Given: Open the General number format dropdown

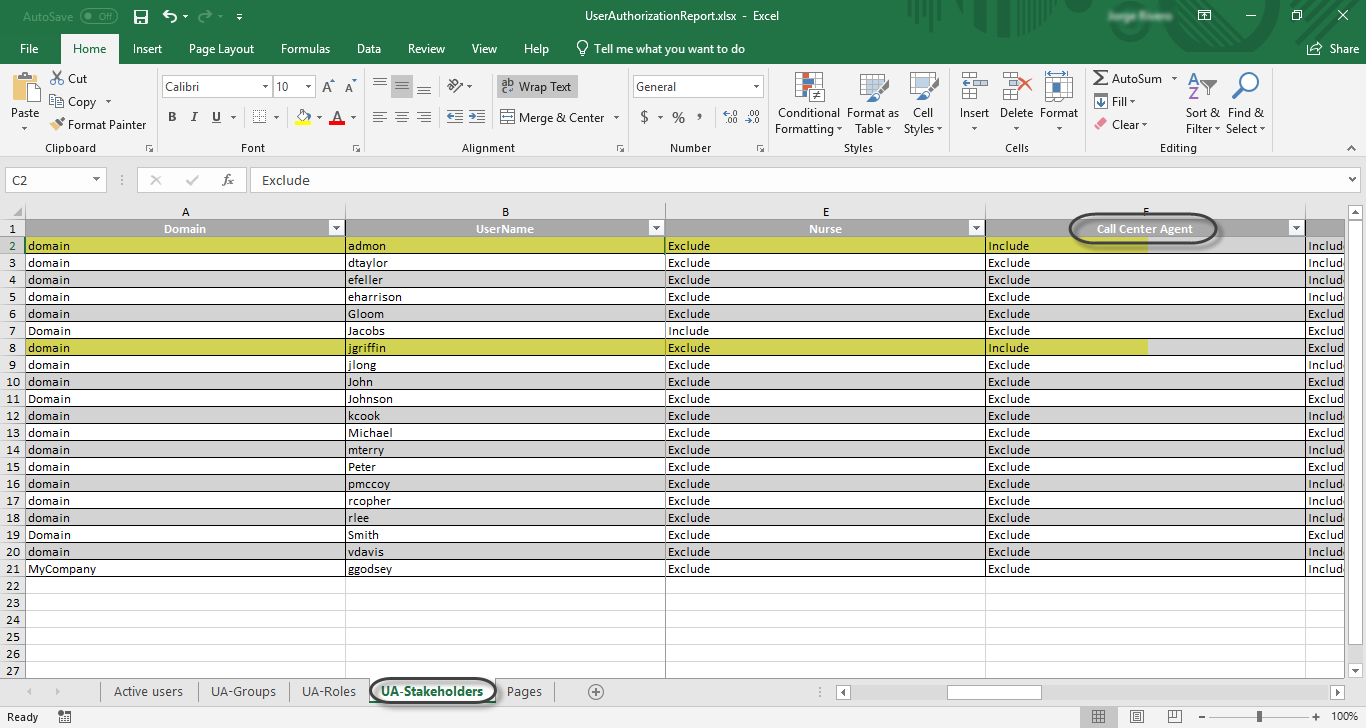Looking at the screenshot, I should tap(756, 87).
